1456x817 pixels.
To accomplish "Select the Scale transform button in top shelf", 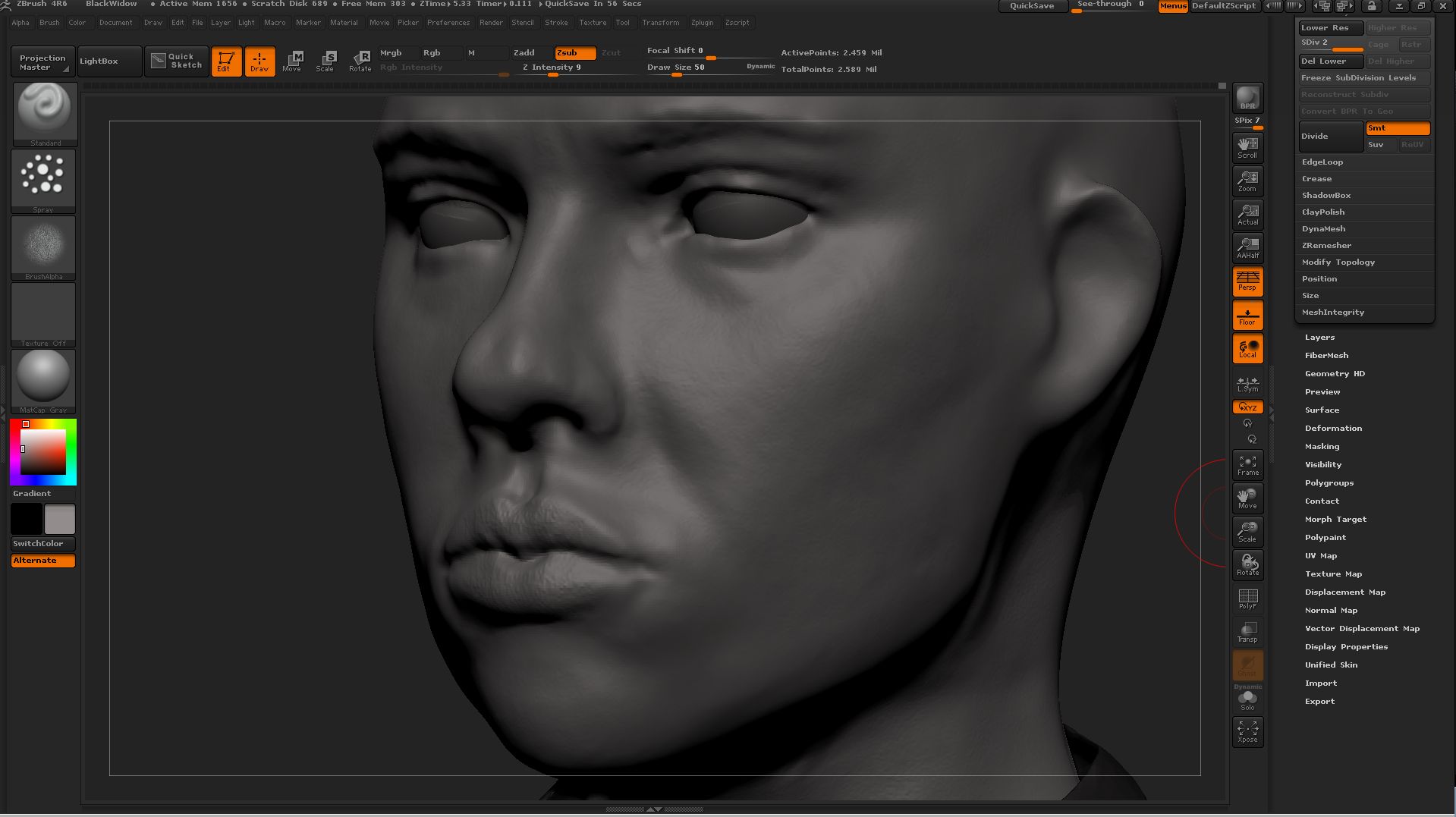I will coord(325,61).
